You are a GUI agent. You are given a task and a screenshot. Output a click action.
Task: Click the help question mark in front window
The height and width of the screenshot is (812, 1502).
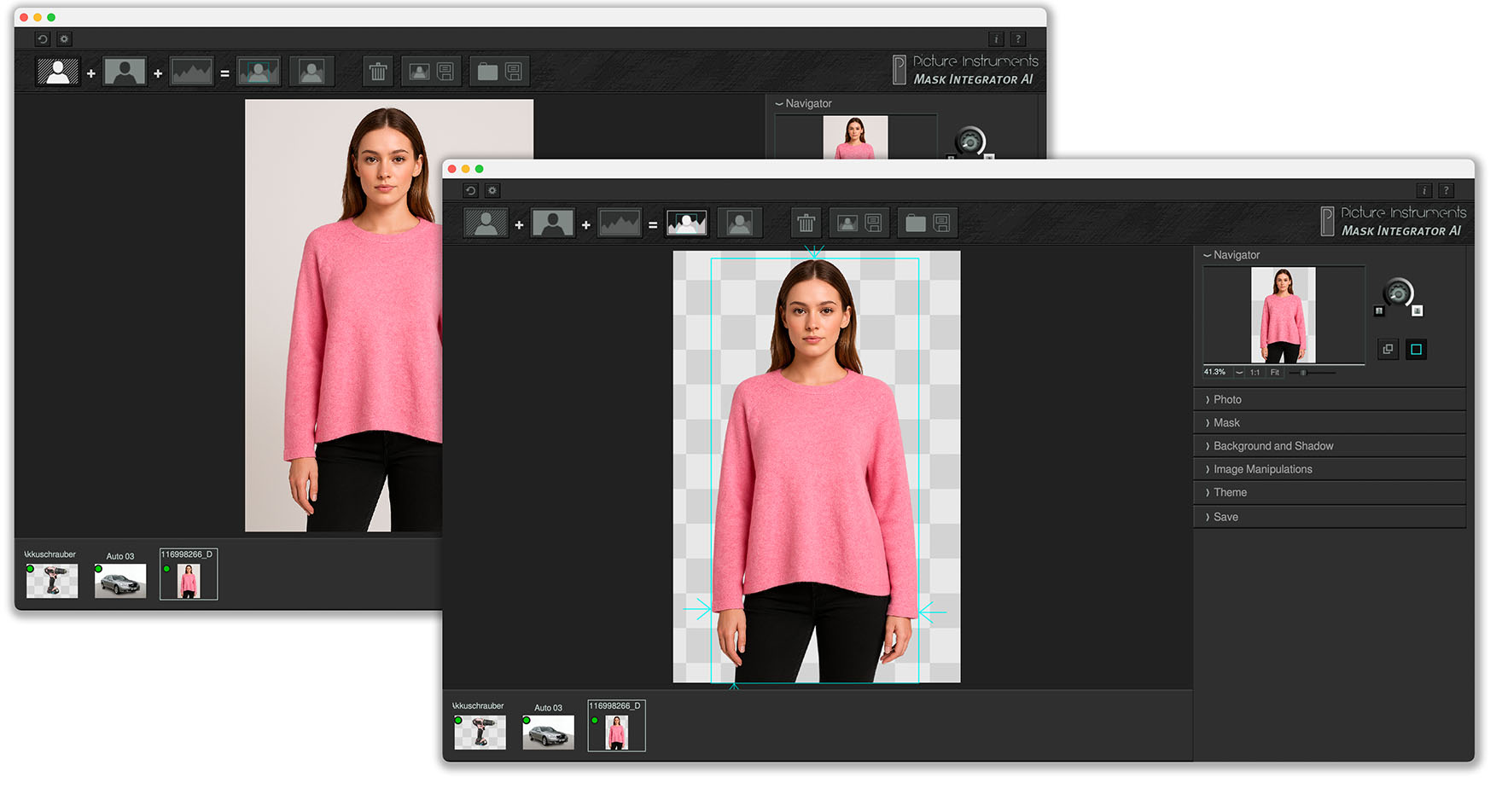pyautogui.click(x=1446, y=191)
